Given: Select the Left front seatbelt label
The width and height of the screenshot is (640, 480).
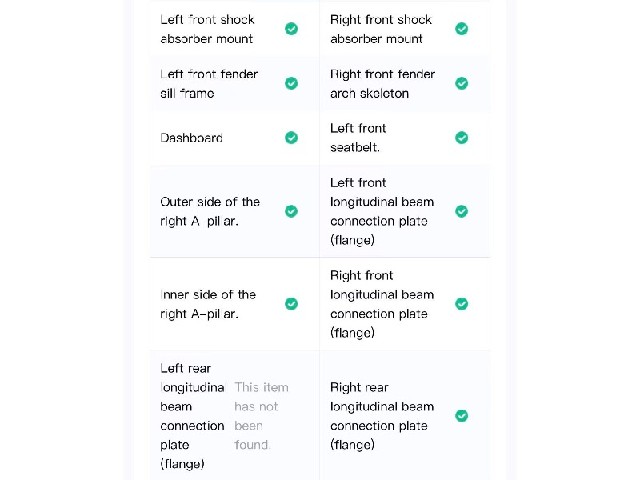Looking at the screenshot, I should [x=358, y=138].
